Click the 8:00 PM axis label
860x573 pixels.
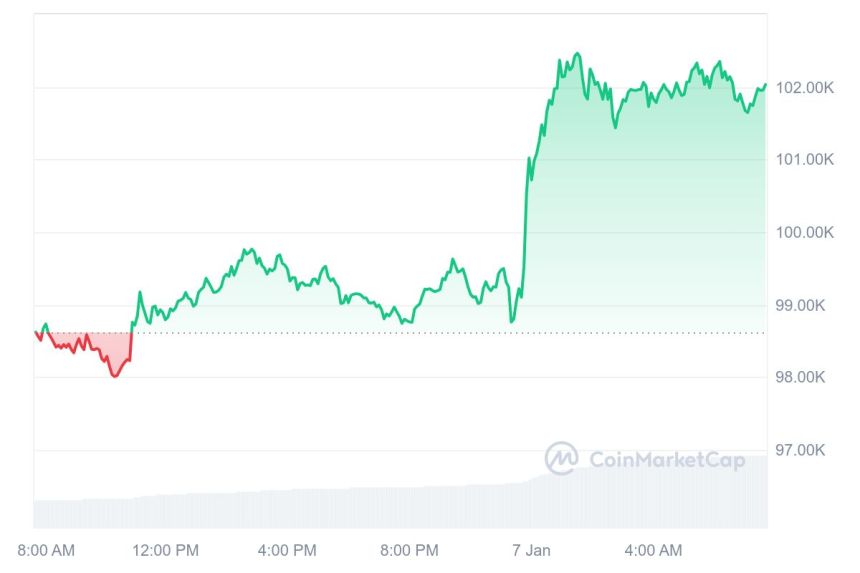tap(409, 550)
